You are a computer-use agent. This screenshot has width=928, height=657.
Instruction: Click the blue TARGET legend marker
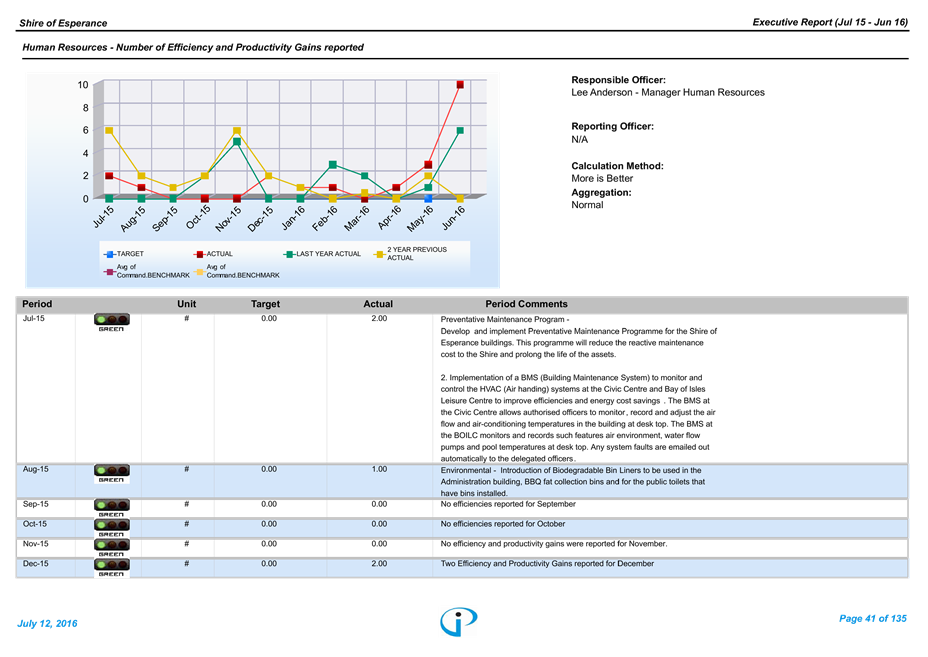click(109, 255)
